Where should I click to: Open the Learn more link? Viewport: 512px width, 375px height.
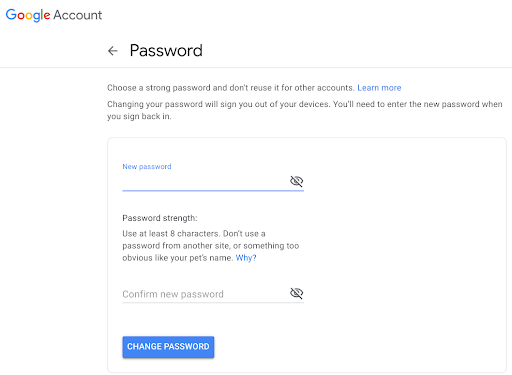[x=379, y=88]
